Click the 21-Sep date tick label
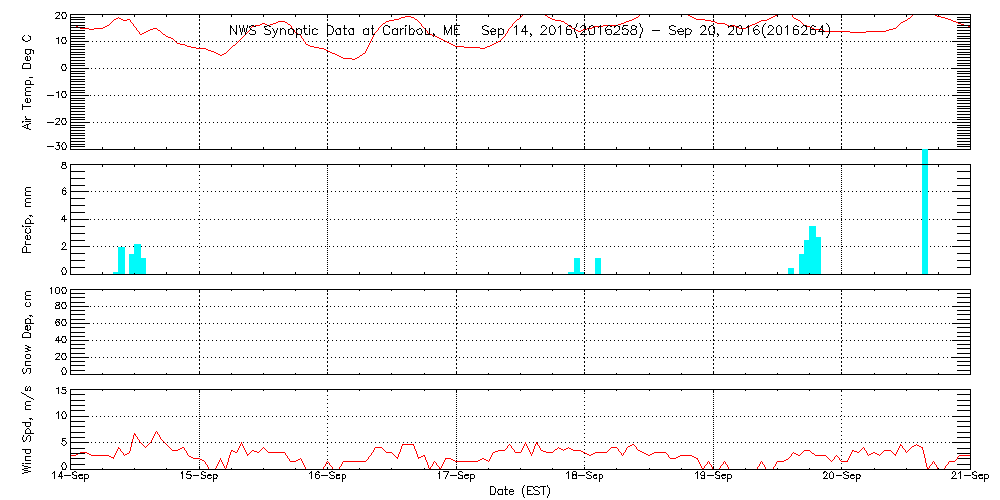 (969, 477)
